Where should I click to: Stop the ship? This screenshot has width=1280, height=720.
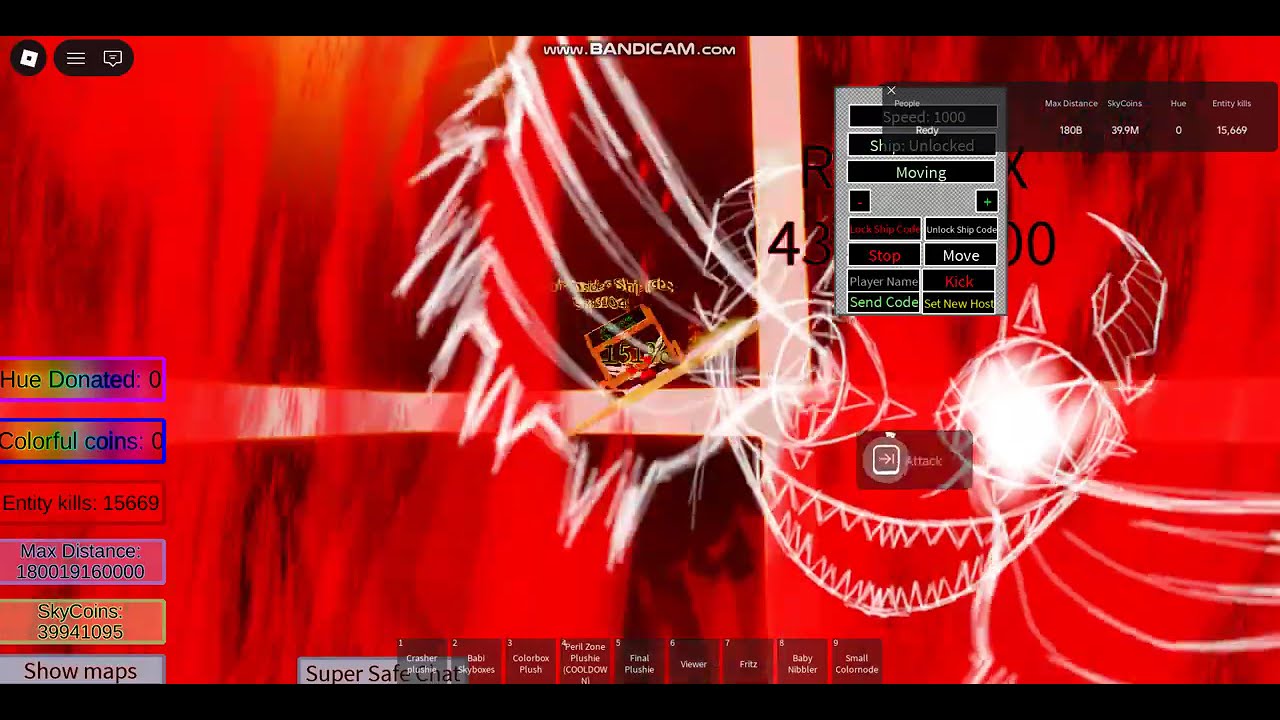884,256
